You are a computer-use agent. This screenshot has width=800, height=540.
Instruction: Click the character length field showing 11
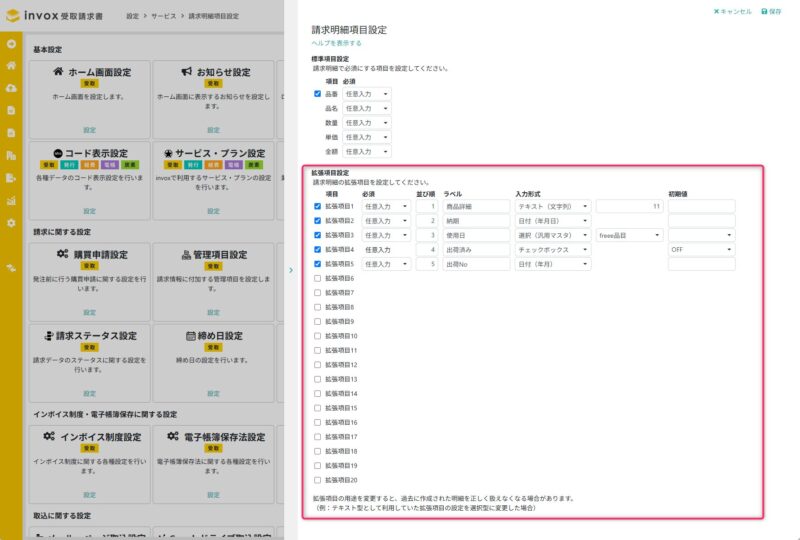[630, 206]
